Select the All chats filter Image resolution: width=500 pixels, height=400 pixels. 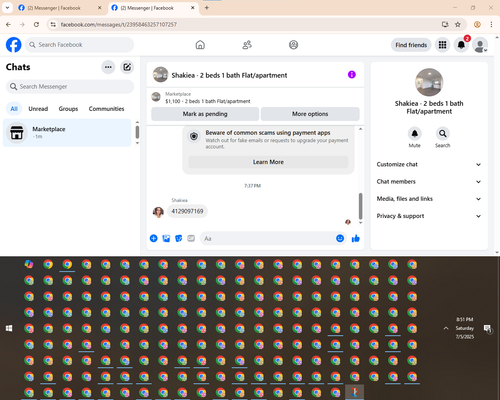[x=14, y=109]
